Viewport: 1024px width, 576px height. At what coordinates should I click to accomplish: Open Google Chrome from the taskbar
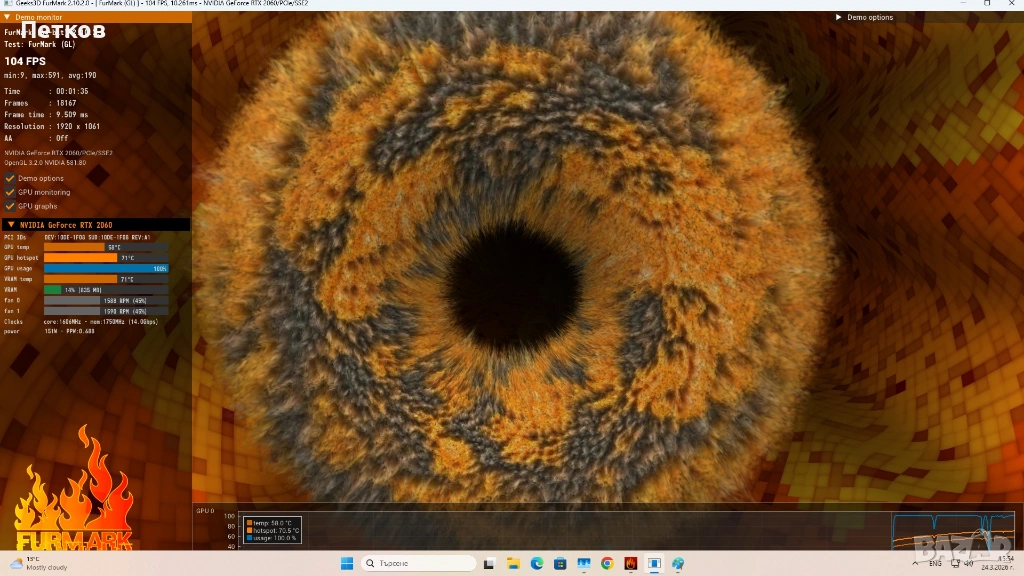coord(607,564)
